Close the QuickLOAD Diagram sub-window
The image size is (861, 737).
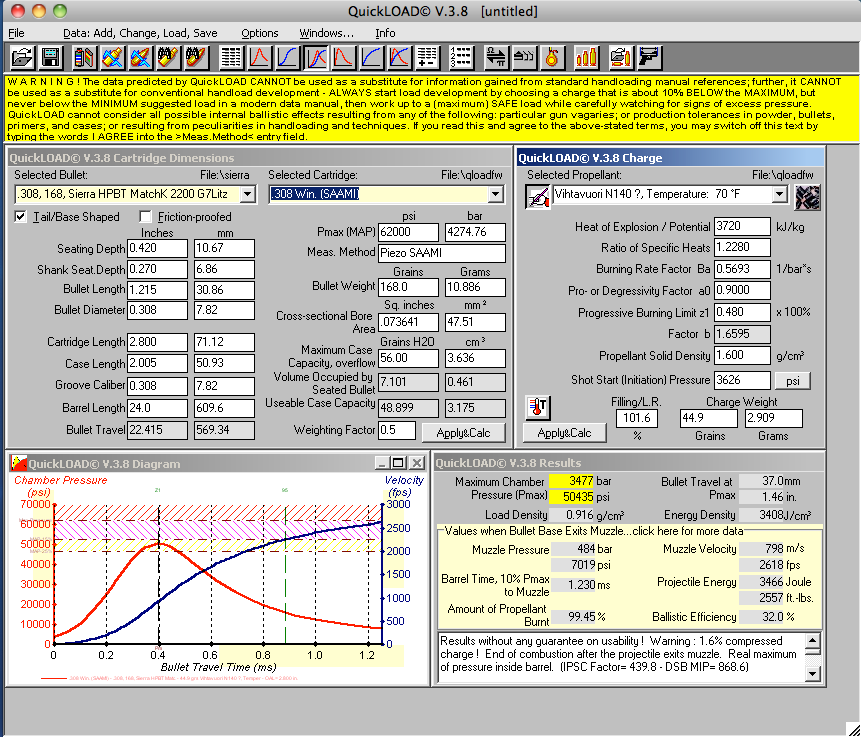click(x=417, y=463)
